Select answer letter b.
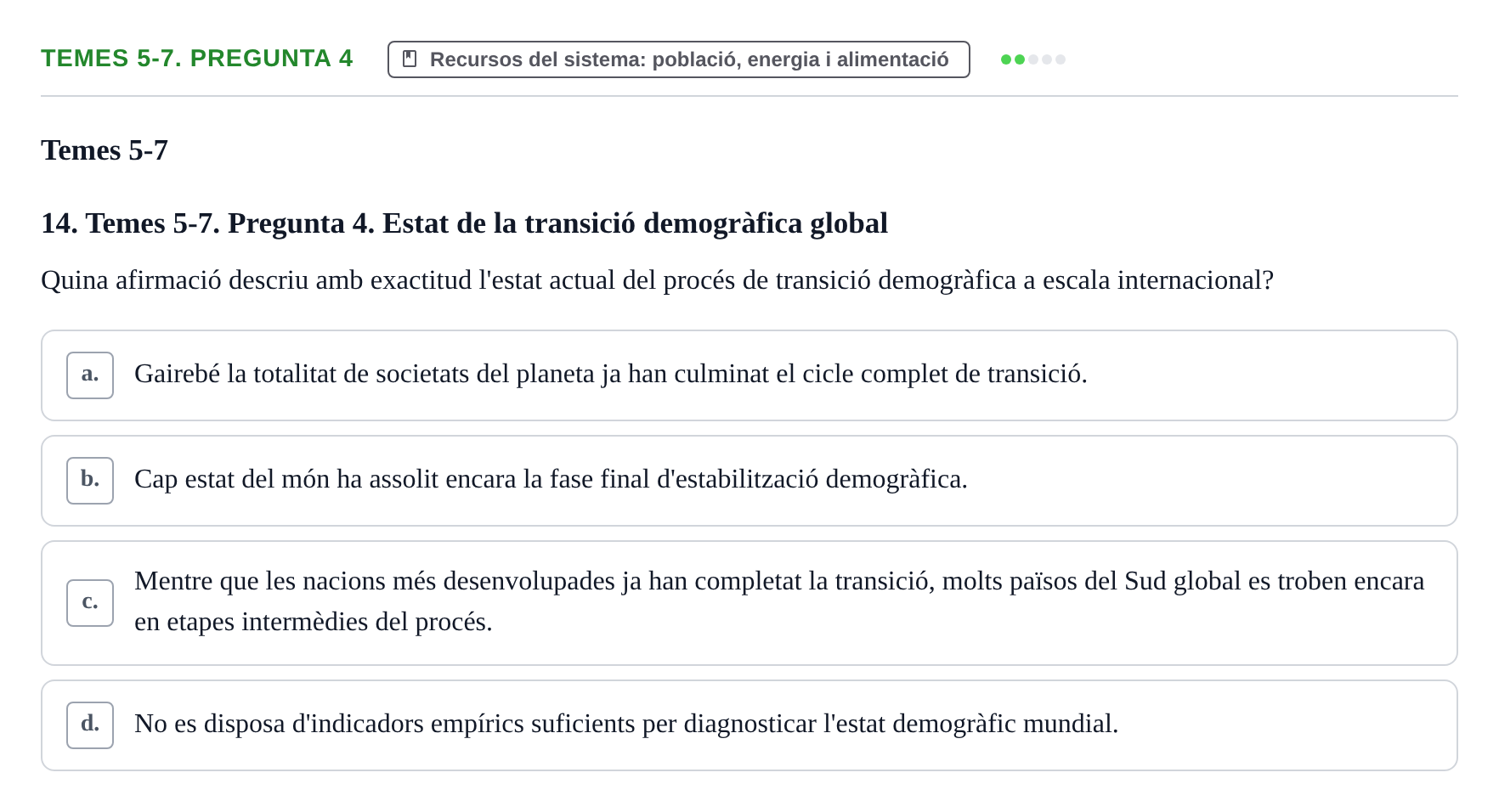 [x=90, y=480]
